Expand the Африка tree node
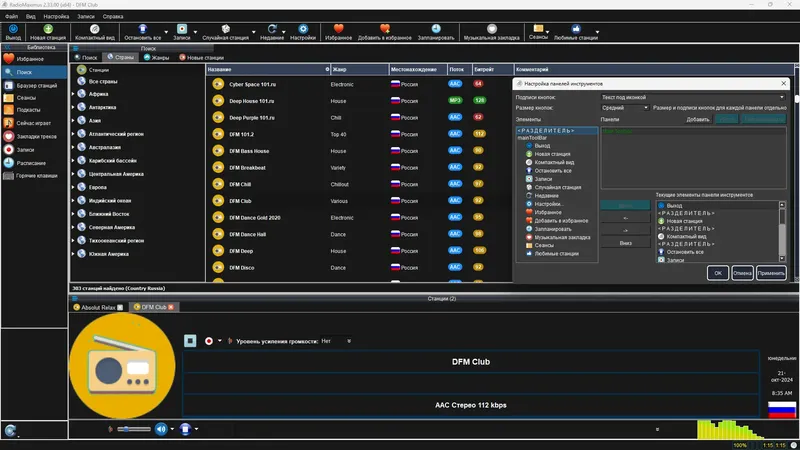800x450 pixels. pos(73,94)
